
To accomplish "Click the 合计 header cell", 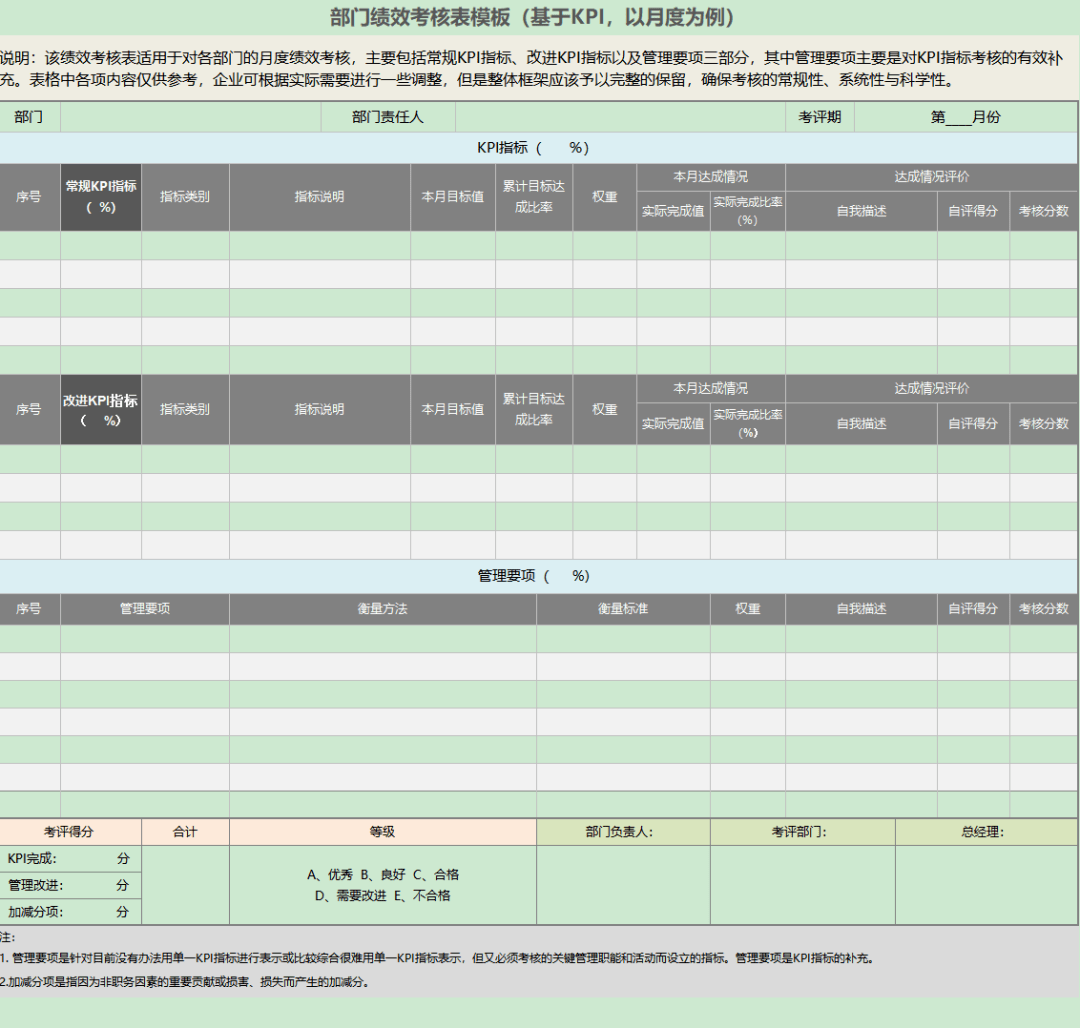I will pos(185,832).
